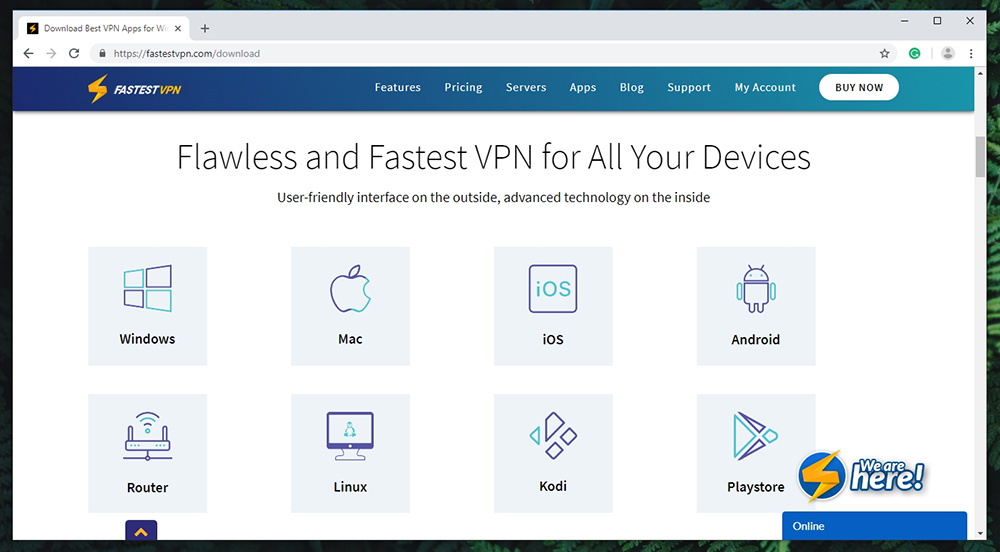Open Features in site navigation

[x=397, y=87]
